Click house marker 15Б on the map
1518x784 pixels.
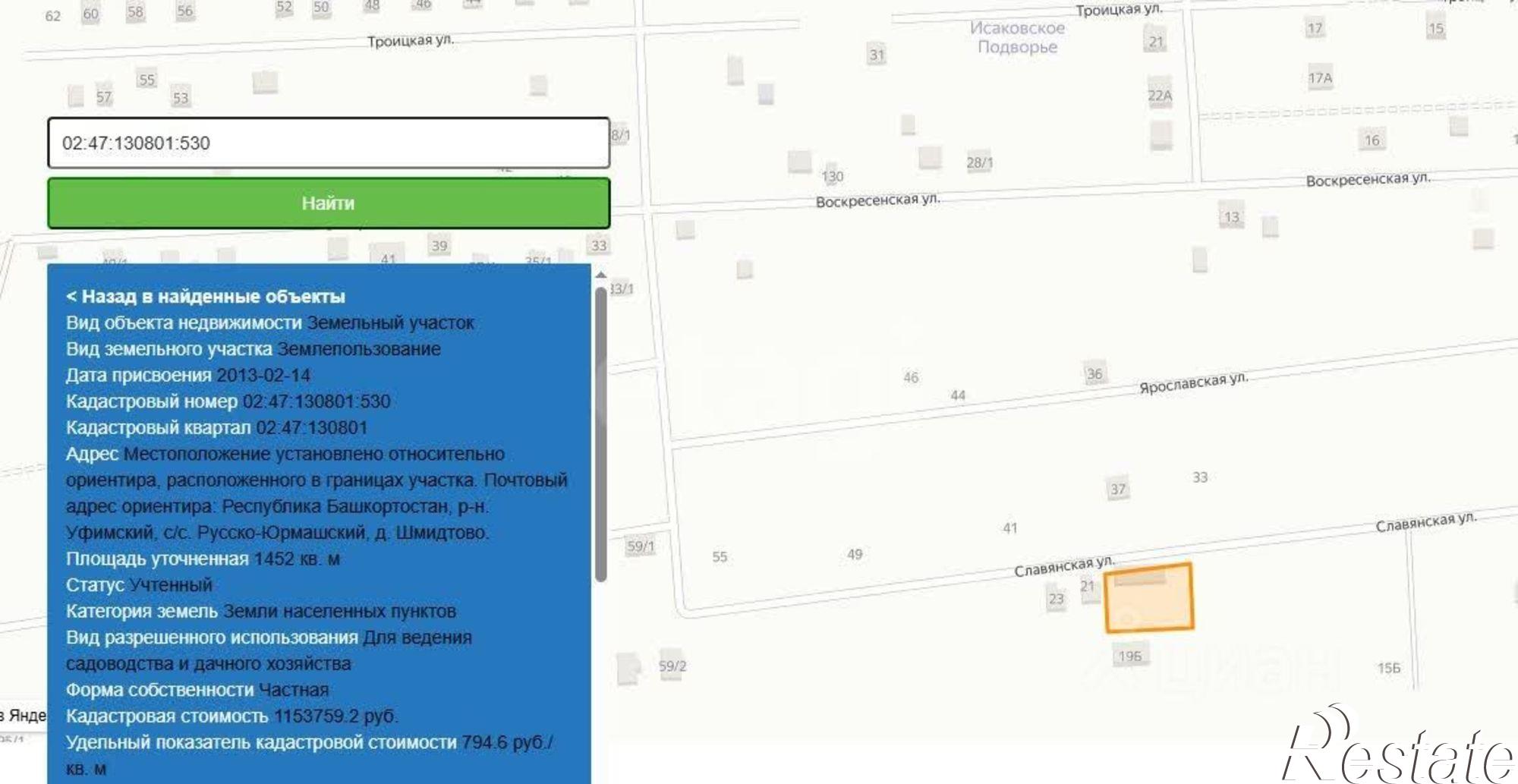[1388, 668]
